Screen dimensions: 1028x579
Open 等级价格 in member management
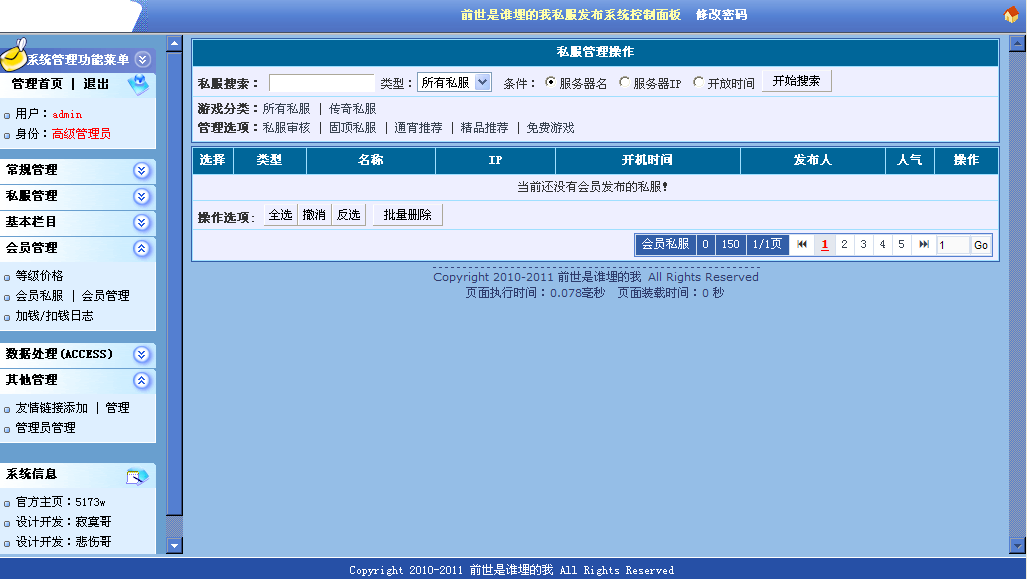point(39,276)
